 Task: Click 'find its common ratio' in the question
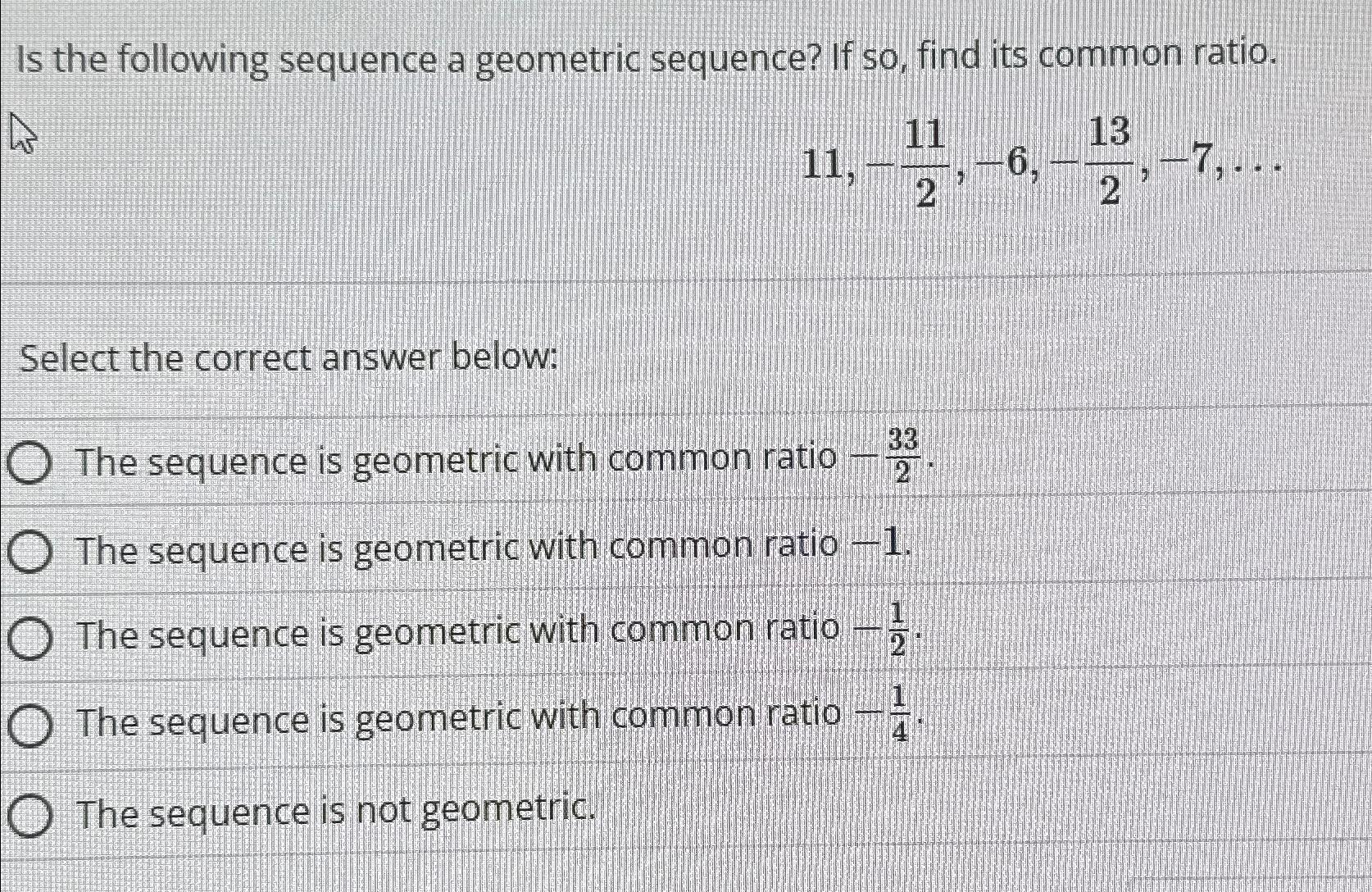[1095, 56]
